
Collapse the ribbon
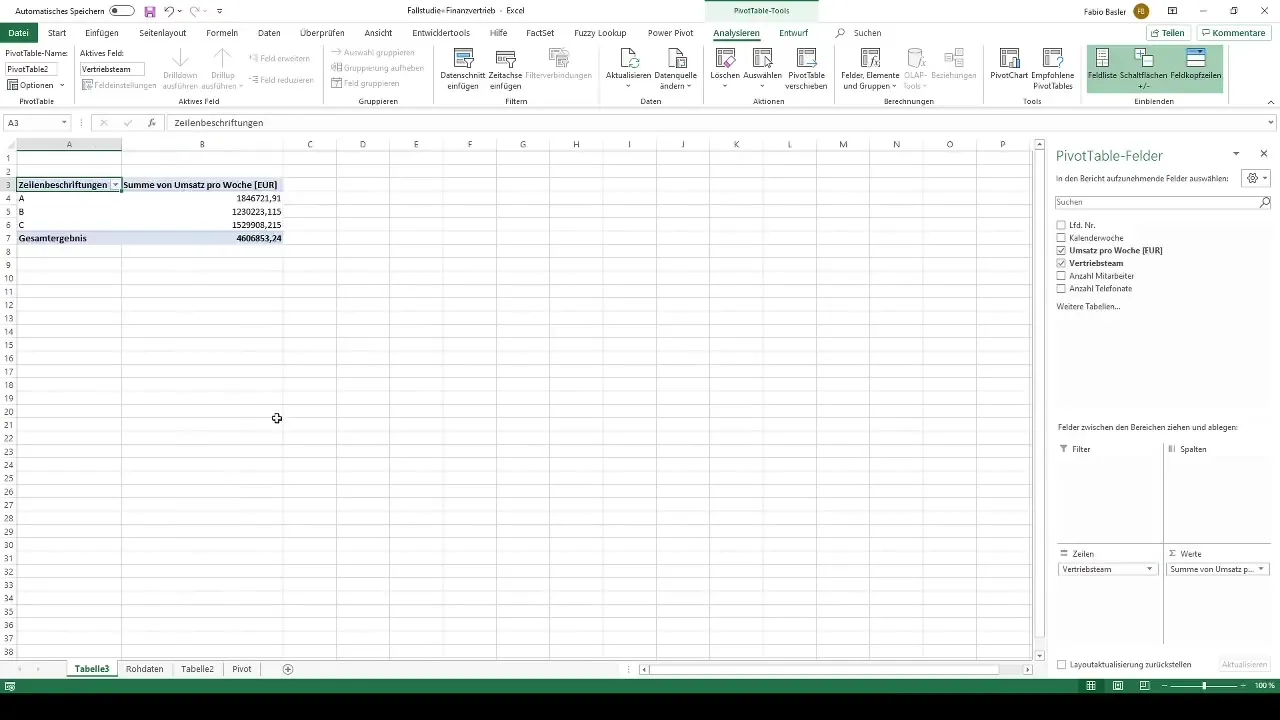tap(1271, 101)
